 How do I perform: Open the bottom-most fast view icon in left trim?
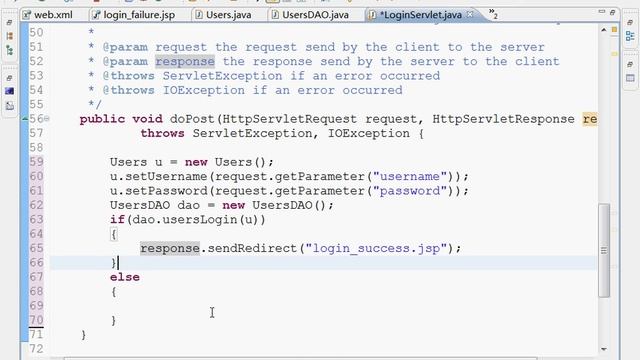[x=9, y=106]
